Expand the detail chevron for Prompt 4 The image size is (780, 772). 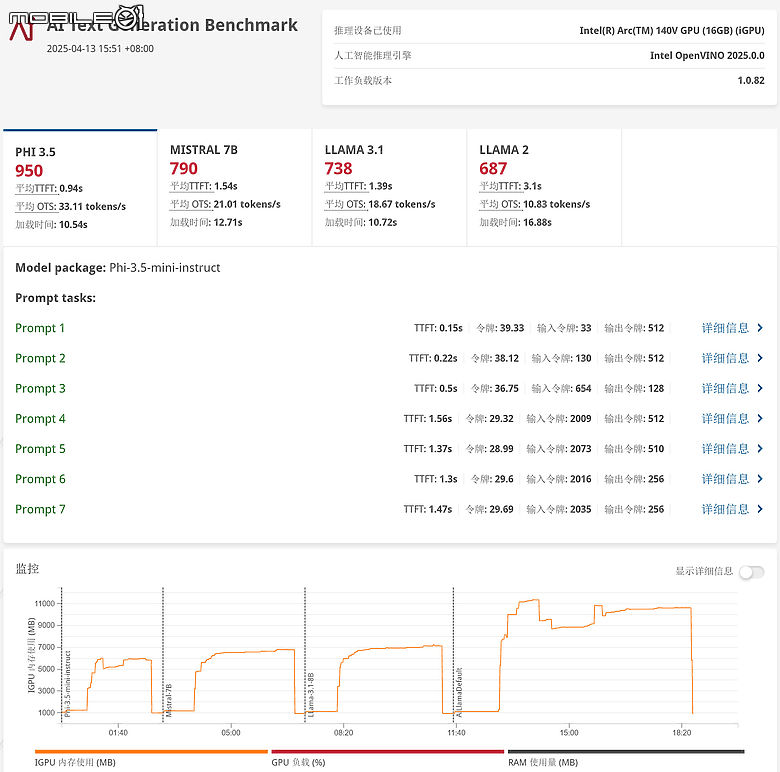(760, 418)
